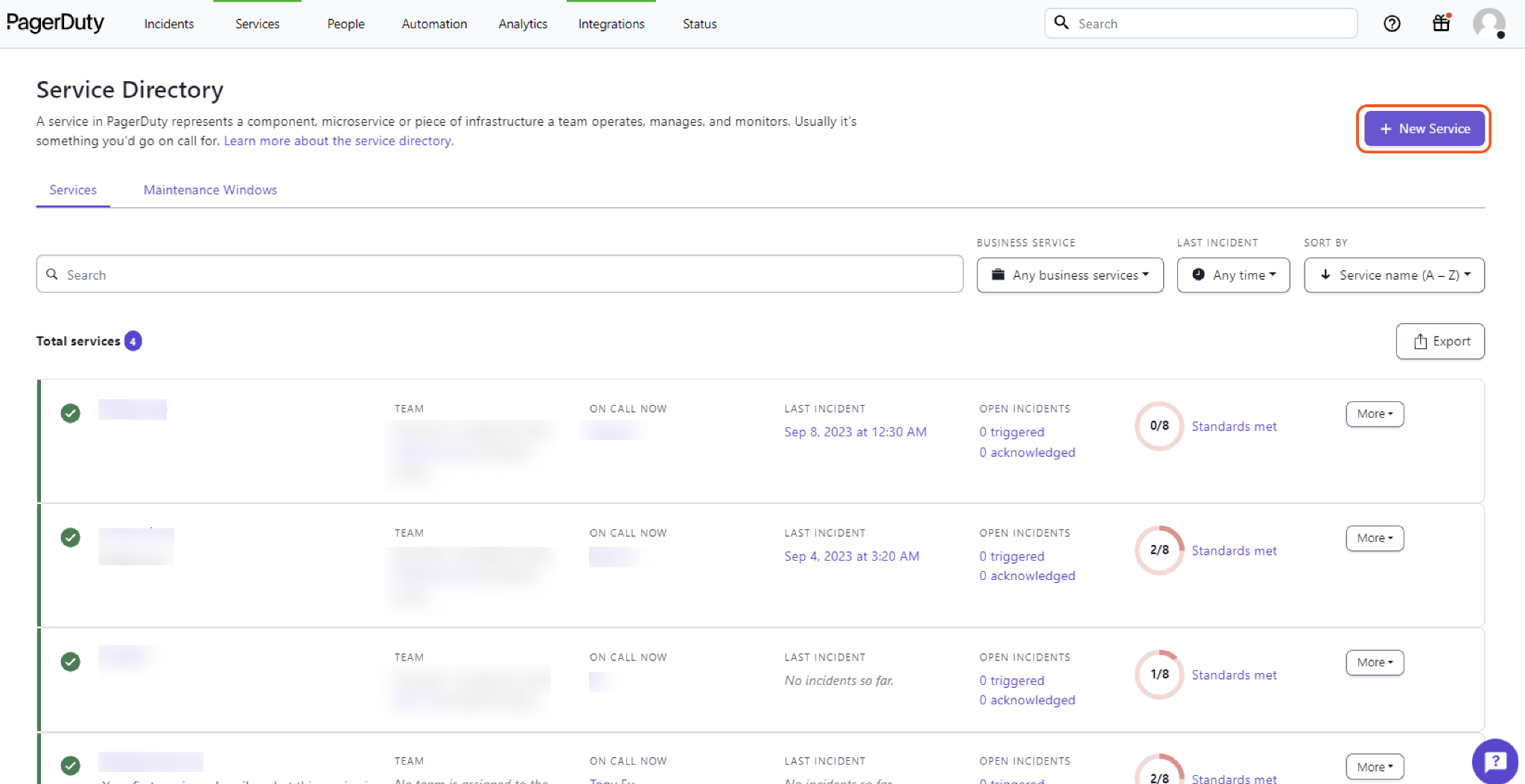1525x784 pixels.
Task: Change sort order from Service name (A – Z)
Action: [x=1394, y=275]
